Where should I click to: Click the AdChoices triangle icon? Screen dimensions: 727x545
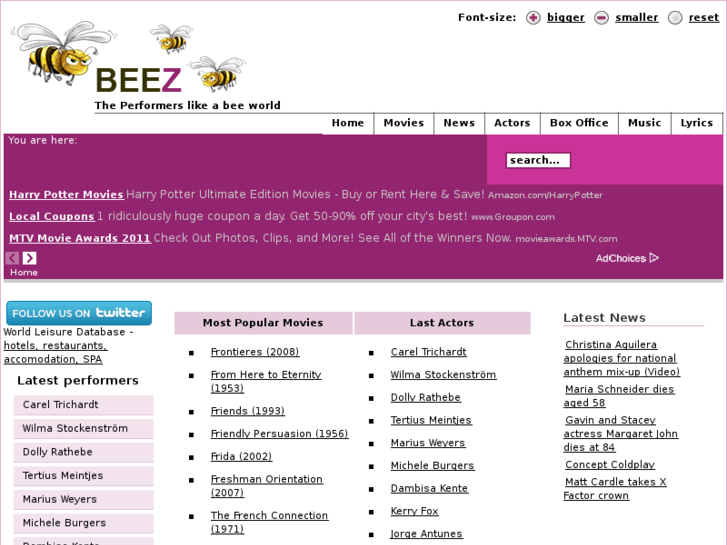[654, 258]
